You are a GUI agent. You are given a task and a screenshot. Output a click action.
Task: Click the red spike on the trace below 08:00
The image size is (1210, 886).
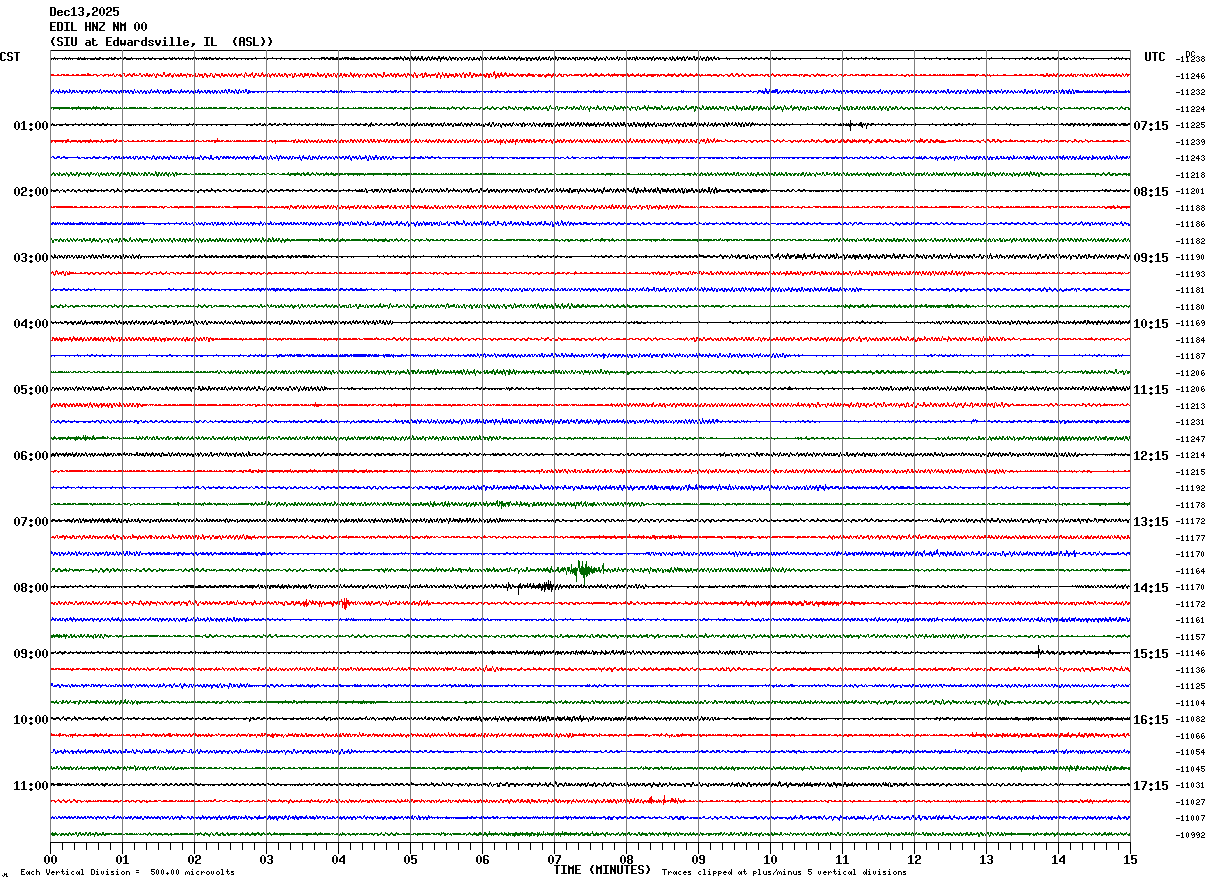345,603
